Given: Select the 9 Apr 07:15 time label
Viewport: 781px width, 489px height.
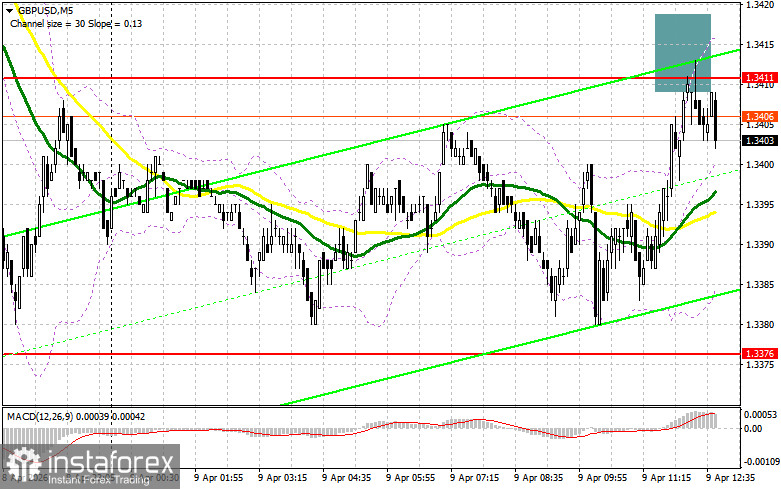Looking at the screenshot, I should [x=474, y=477].
